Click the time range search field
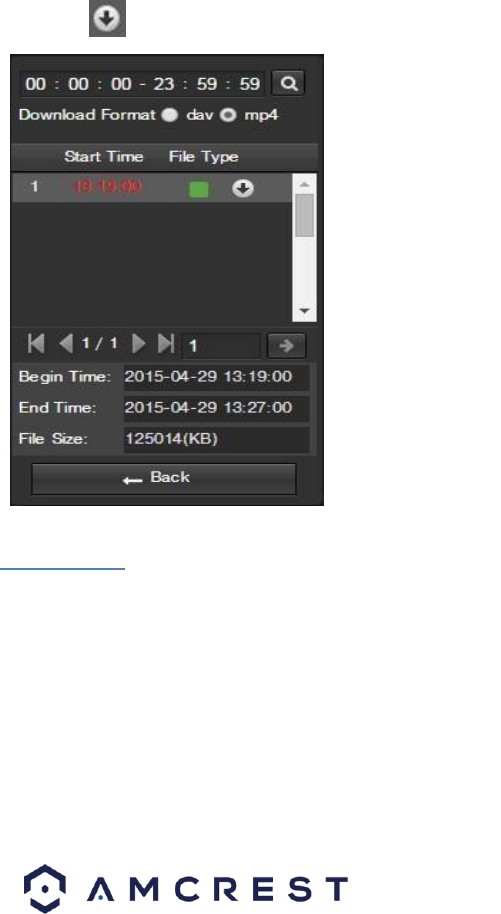Screen dimensions: 501x914 point(143,83)
